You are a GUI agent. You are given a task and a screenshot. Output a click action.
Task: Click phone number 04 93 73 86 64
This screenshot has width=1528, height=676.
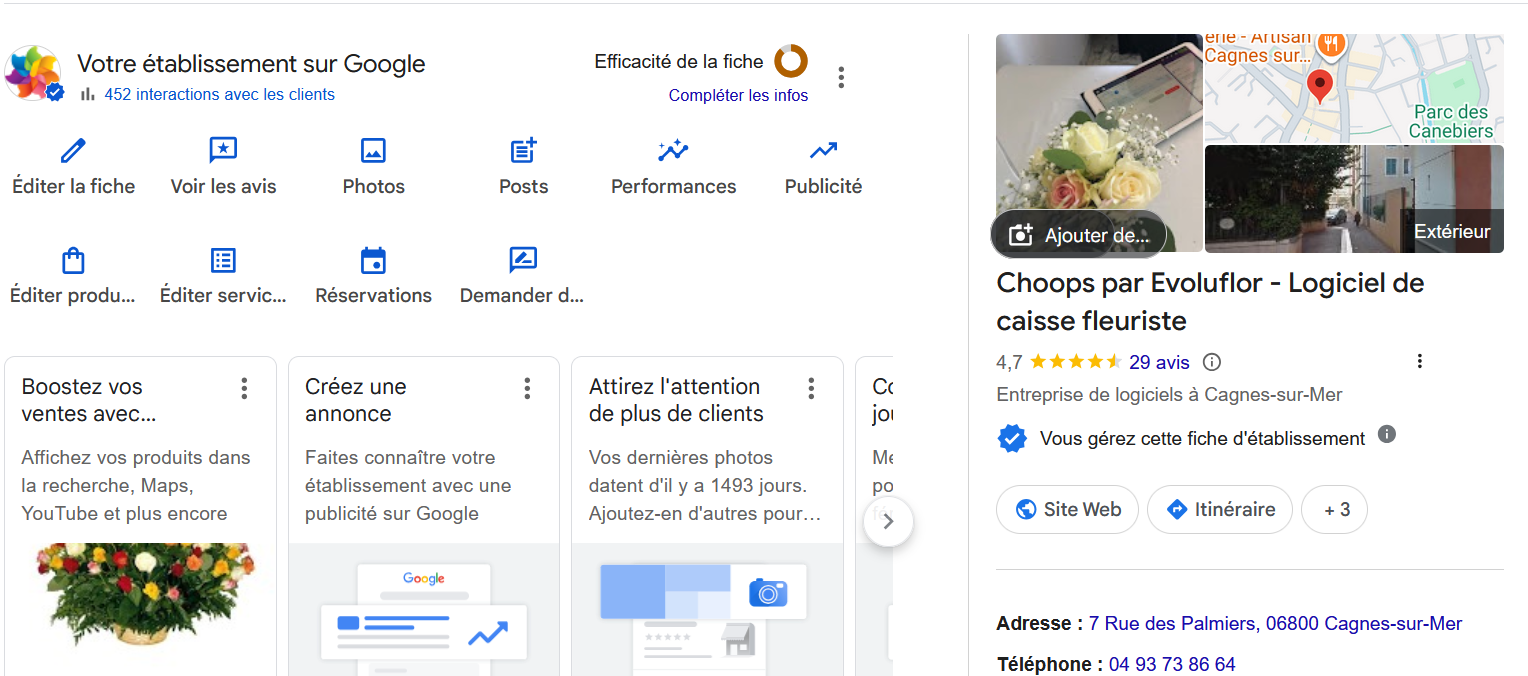[1172, 664]
